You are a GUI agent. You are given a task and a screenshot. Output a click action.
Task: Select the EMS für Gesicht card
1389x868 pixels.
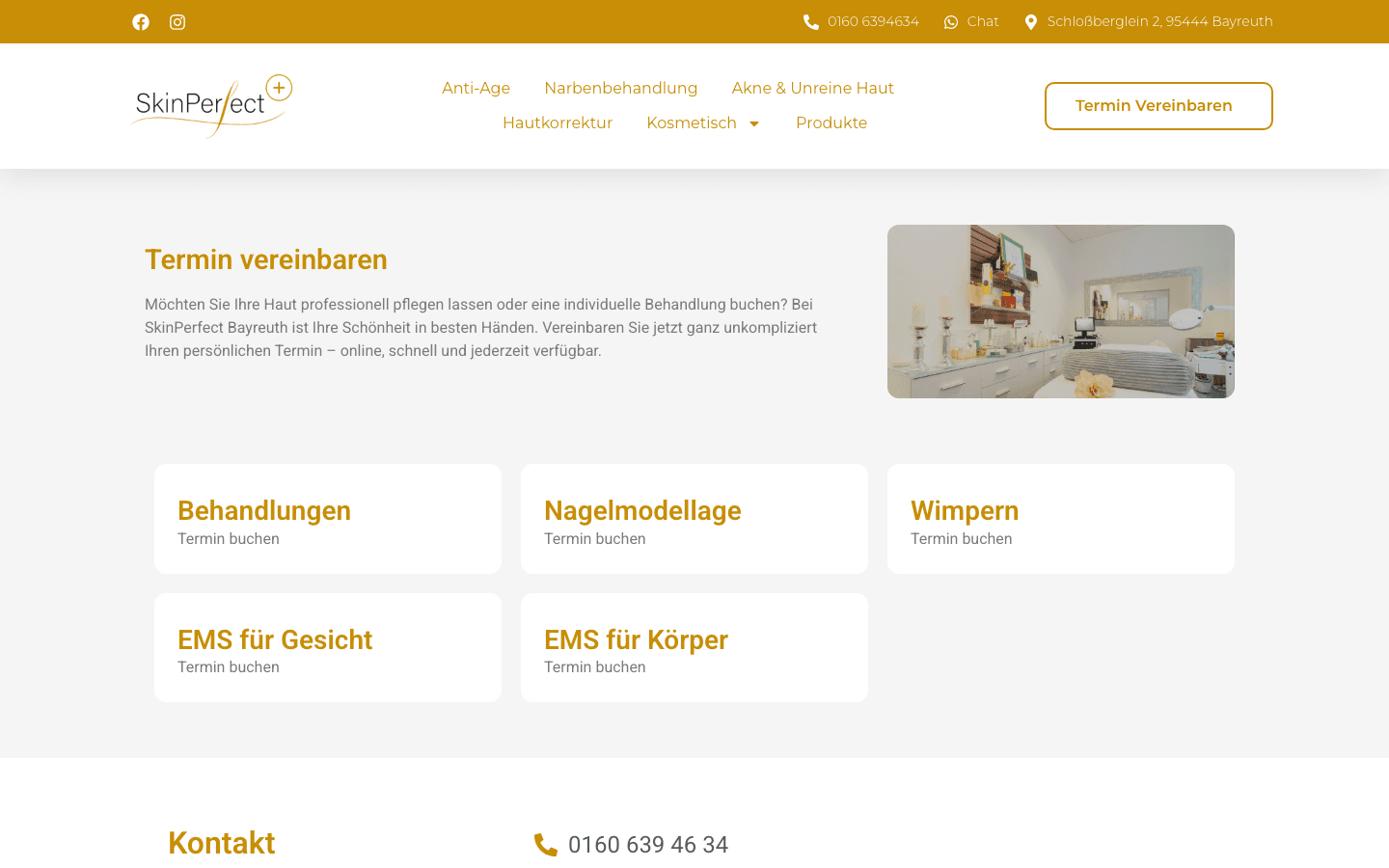pyautogui.click(x=328, y=647)
